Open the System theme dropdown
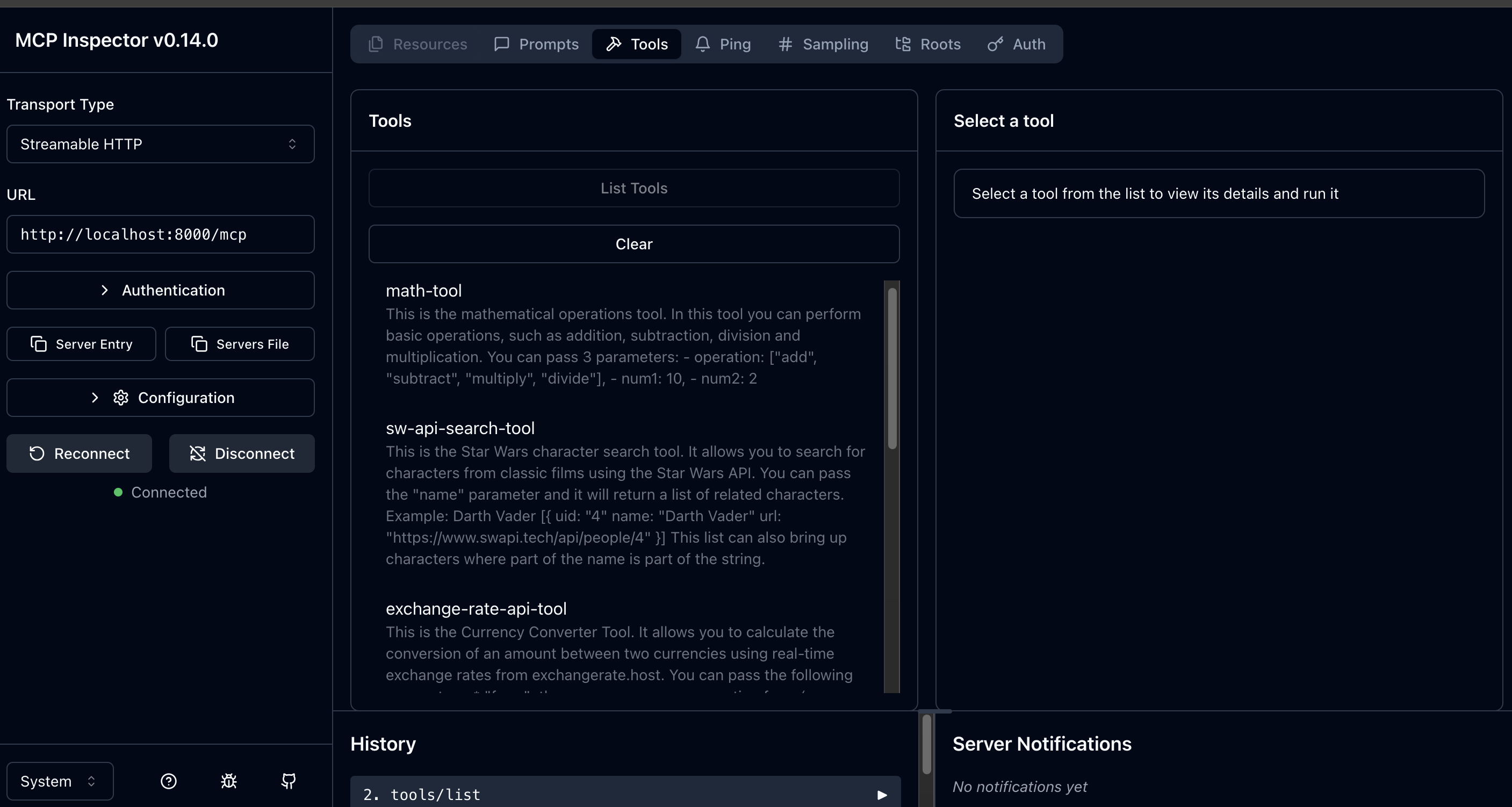The width and height of the screenshot is (1512, 807). [x=59, y=781]
